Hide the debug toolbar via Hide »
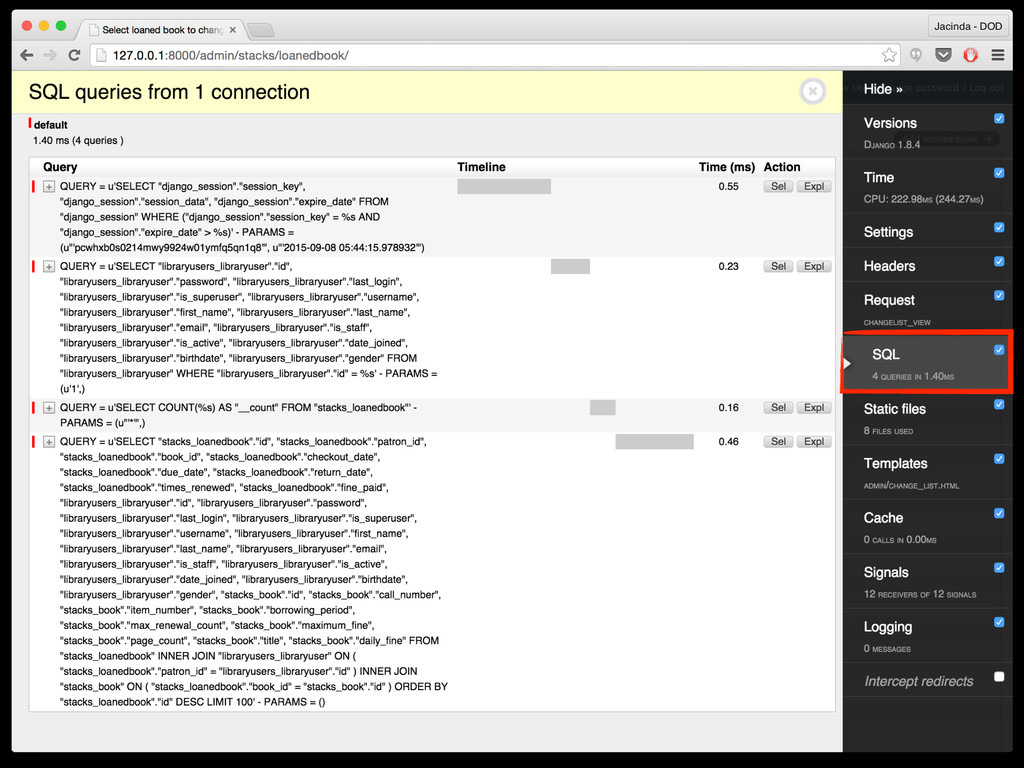Image resolution: width=1024 pixels, height=768 pixels. click(x=883, y=89)
